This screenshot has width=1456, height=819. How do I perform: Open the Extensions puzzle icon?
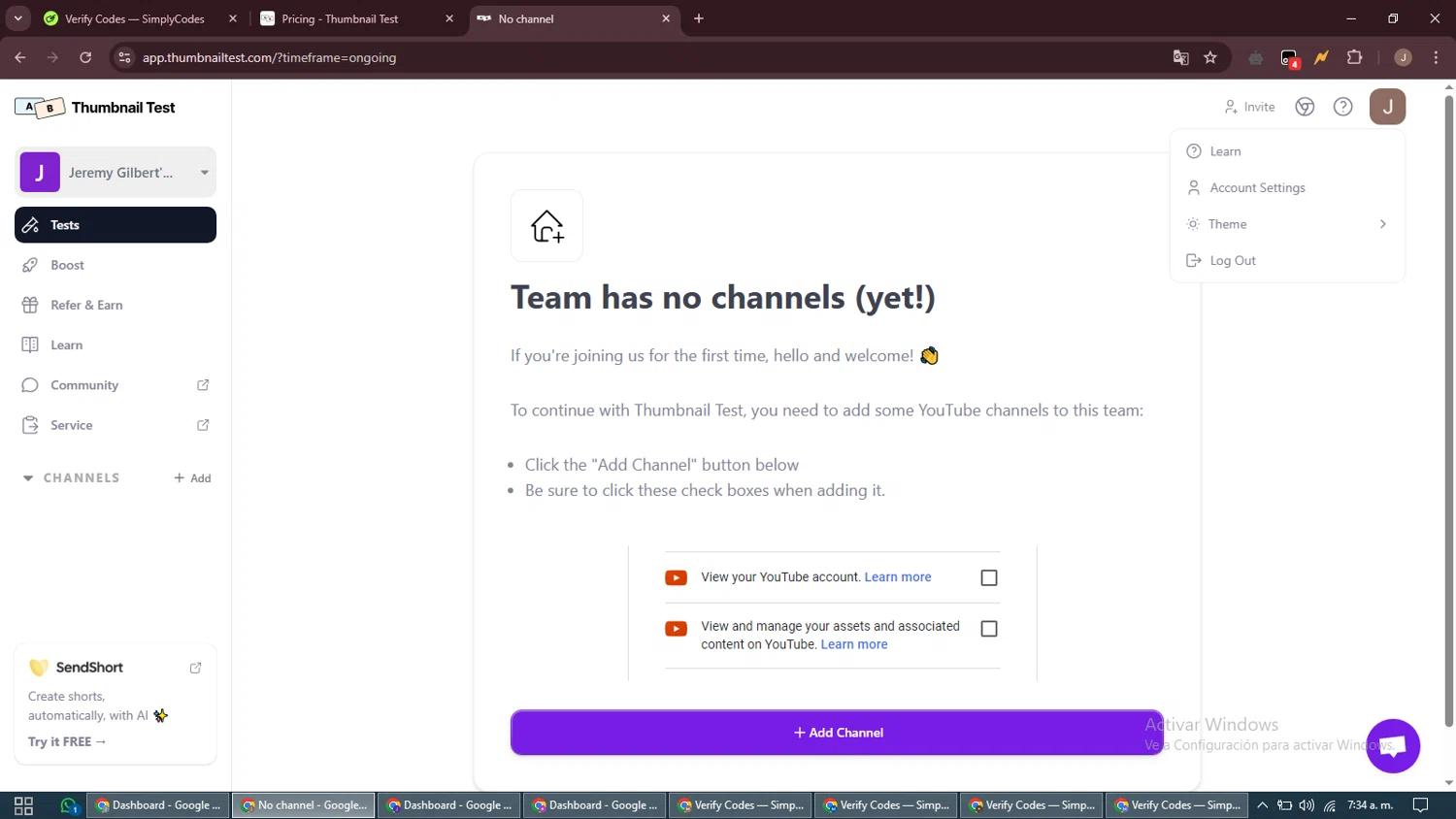click(1355, 57)
